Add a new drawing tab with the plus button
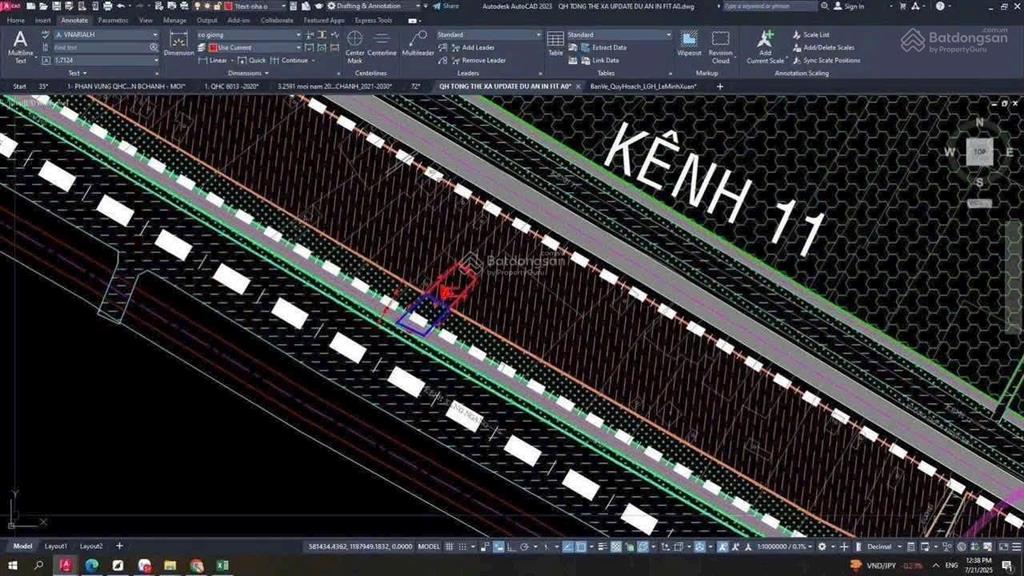This screenshot has height=576, width=1024. [720, 86]
